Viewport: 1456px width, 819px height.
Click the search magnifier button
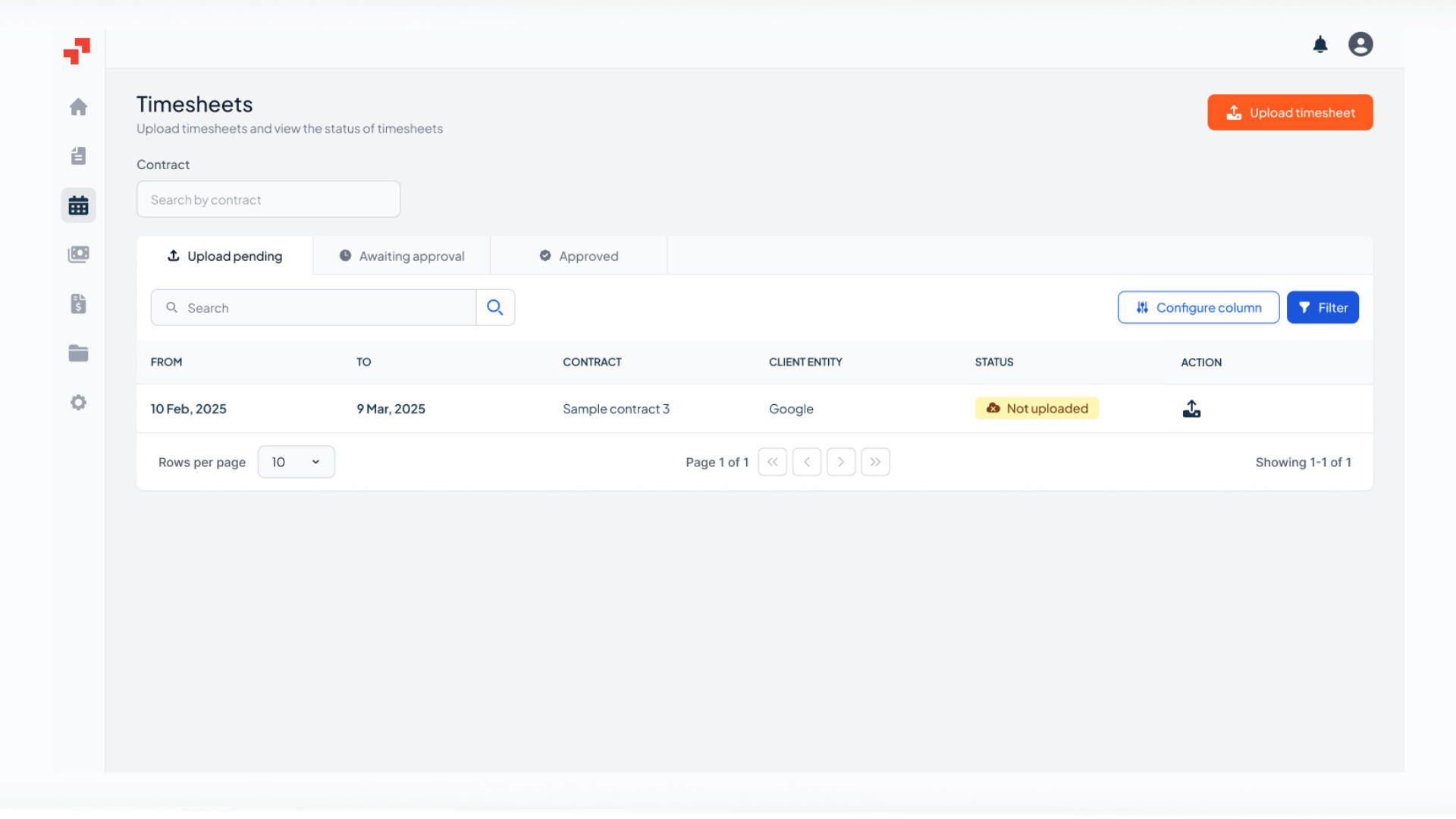click(x=495, y=307)
